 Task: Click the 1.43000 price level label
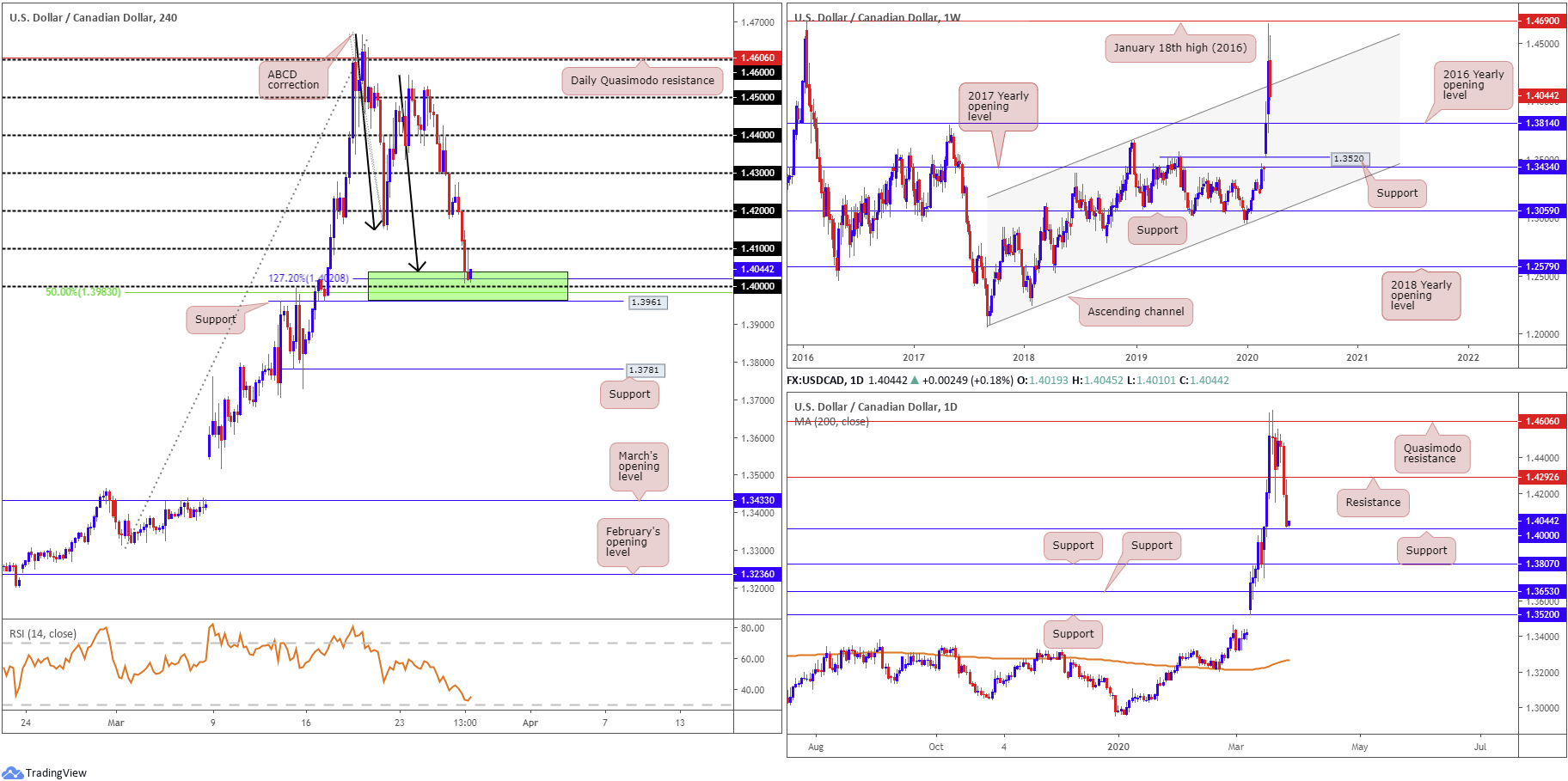757,173
